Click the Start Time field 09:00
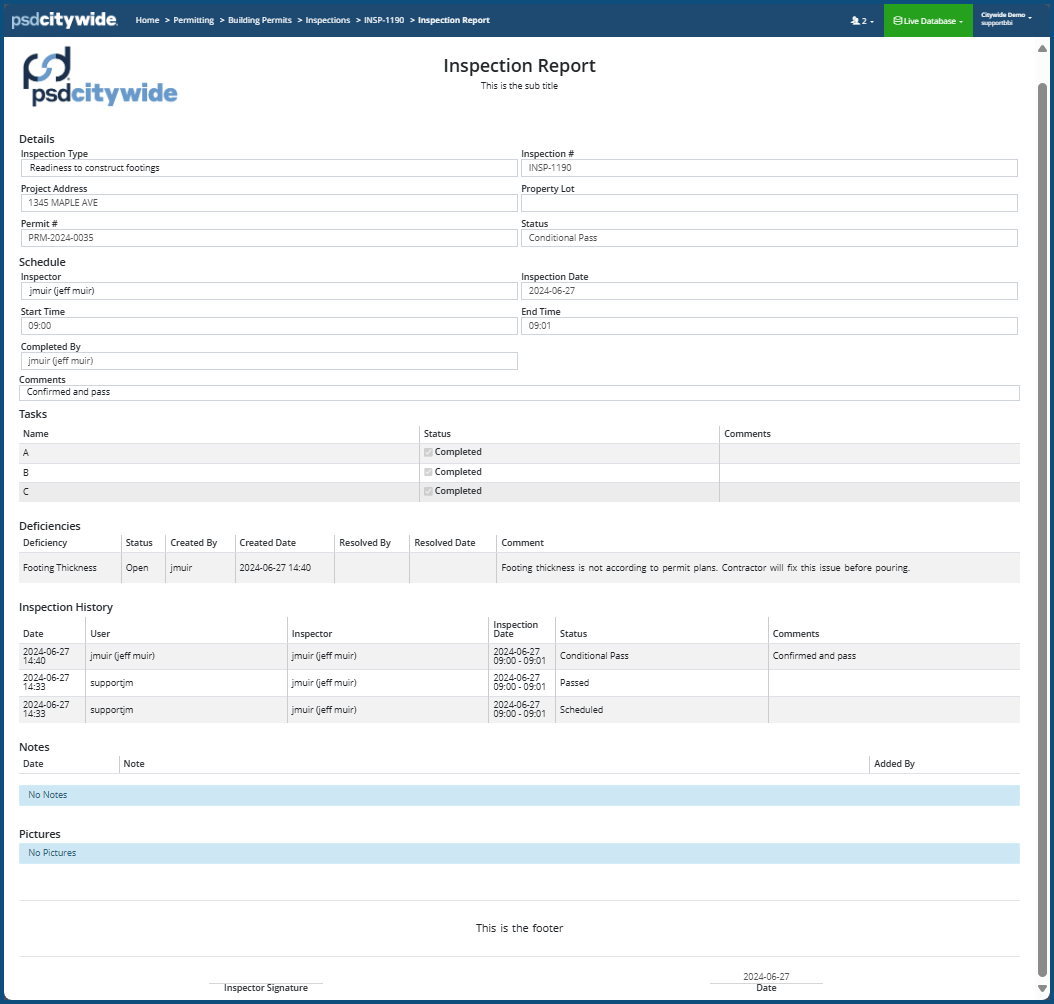 [269, 326]
